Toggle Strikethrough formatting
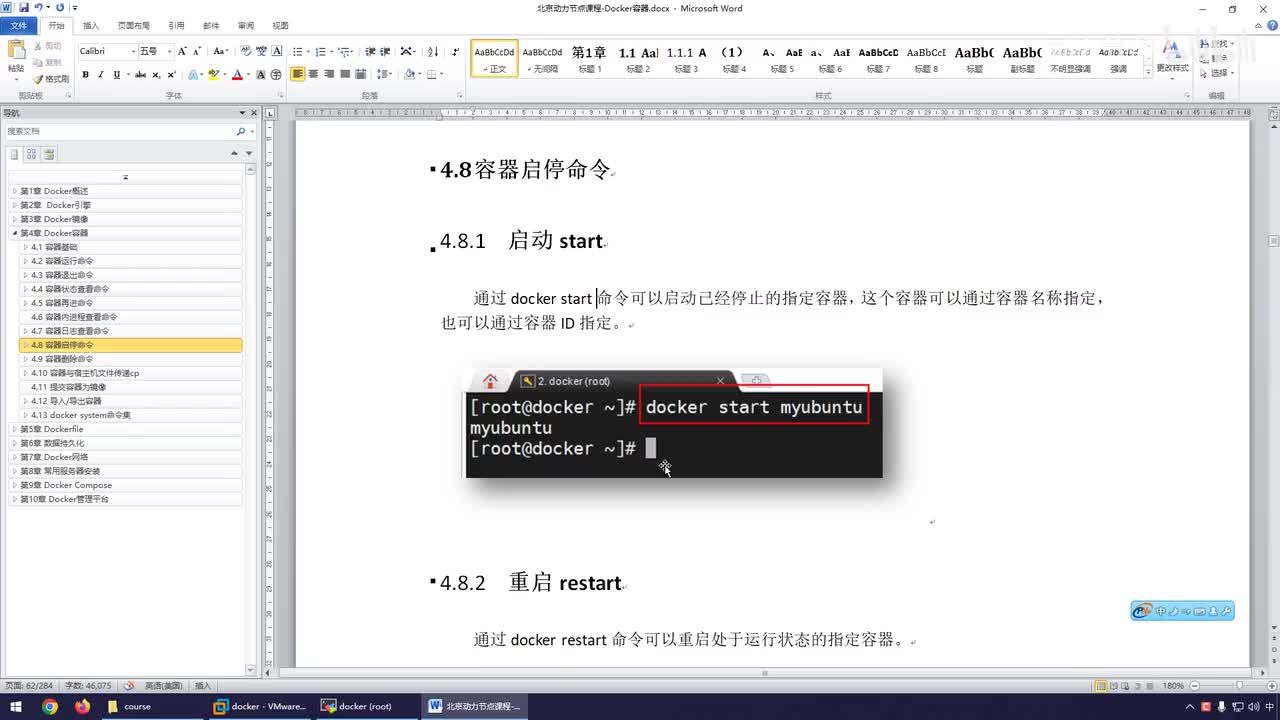 [x=140, y=75]
